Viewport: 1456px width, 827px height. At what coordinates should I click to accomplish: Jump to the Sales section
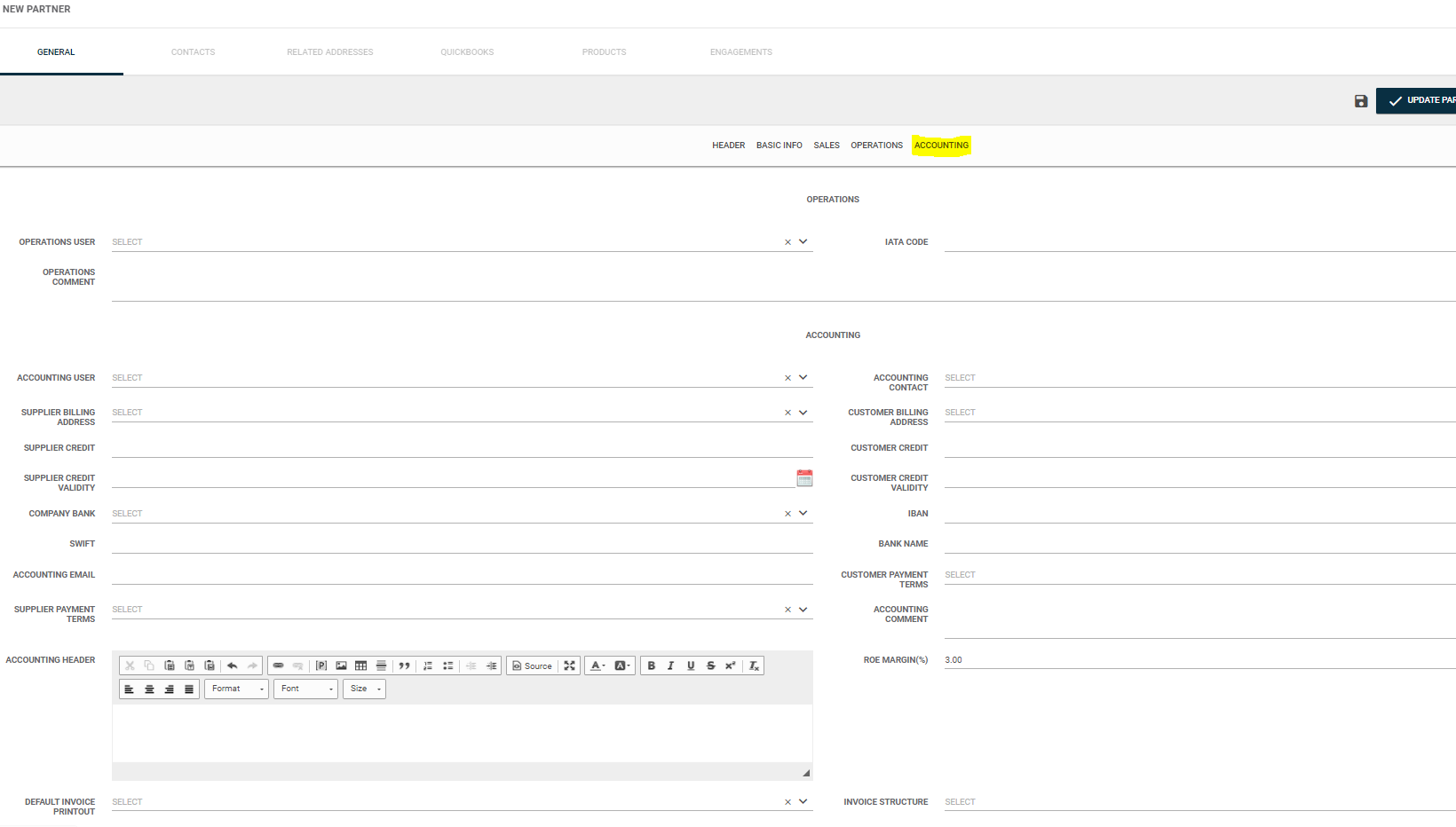pos(827,146)
